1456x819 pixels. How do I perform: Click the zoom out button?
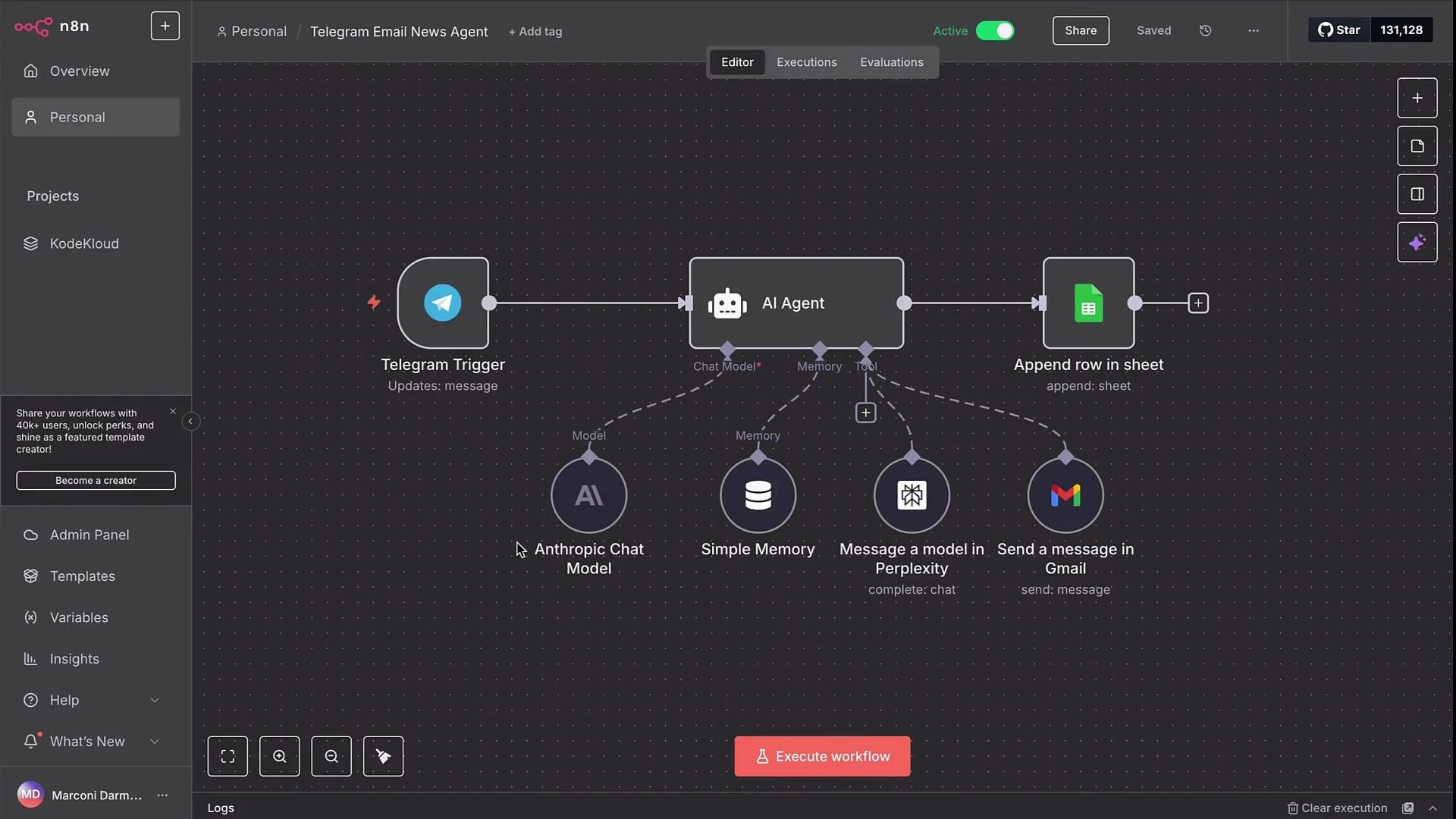tap(331, 756)
